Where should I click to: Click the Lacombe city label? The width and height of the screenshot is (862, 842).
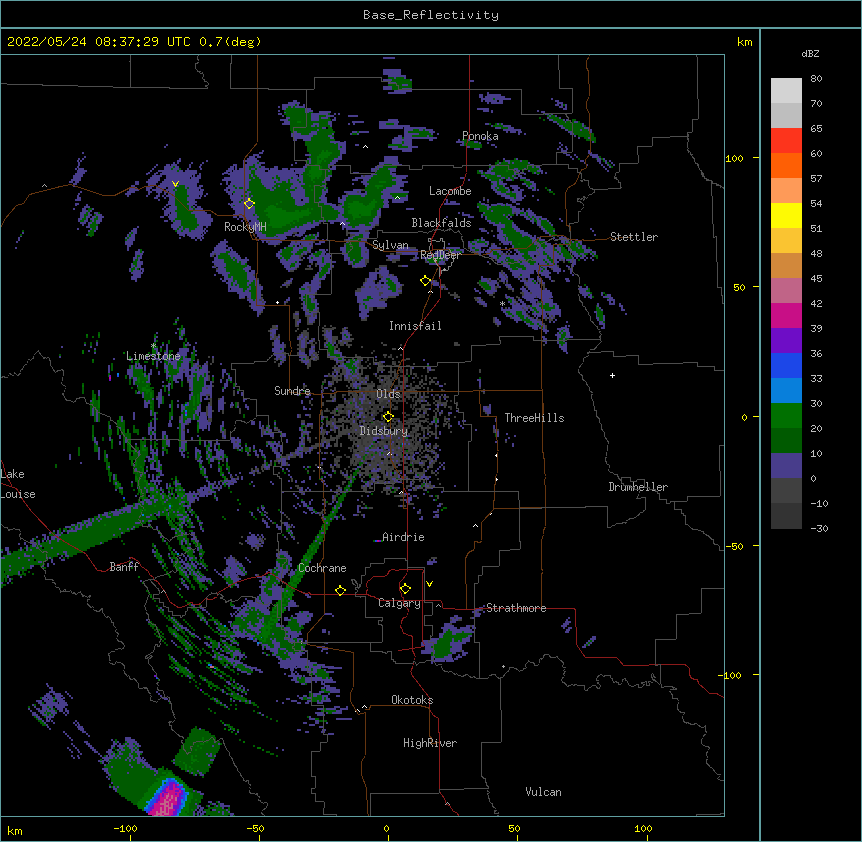click(x=450, y=191)
